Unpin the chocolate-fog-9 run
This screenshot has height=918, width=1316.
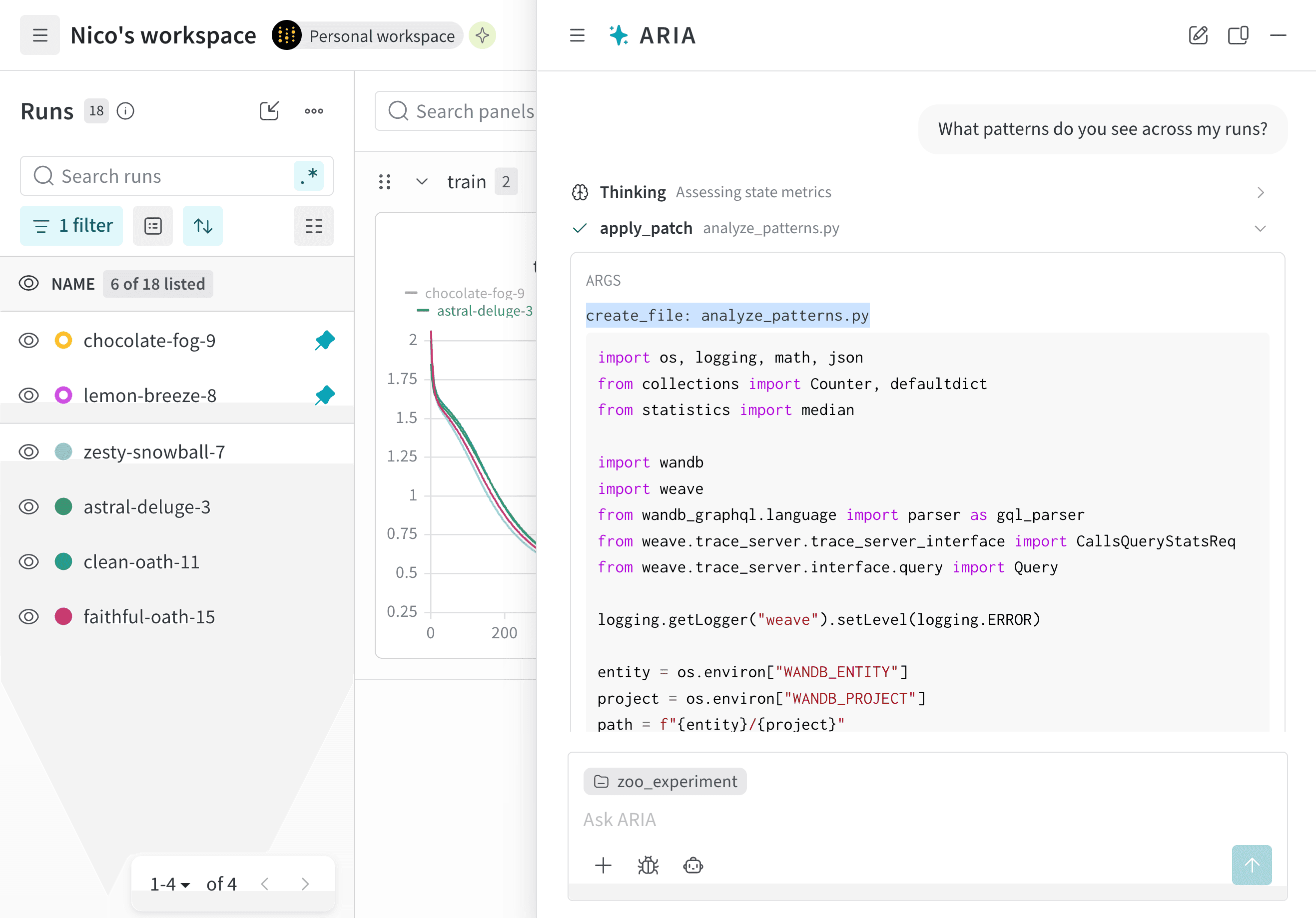click(x=325, y=341)
